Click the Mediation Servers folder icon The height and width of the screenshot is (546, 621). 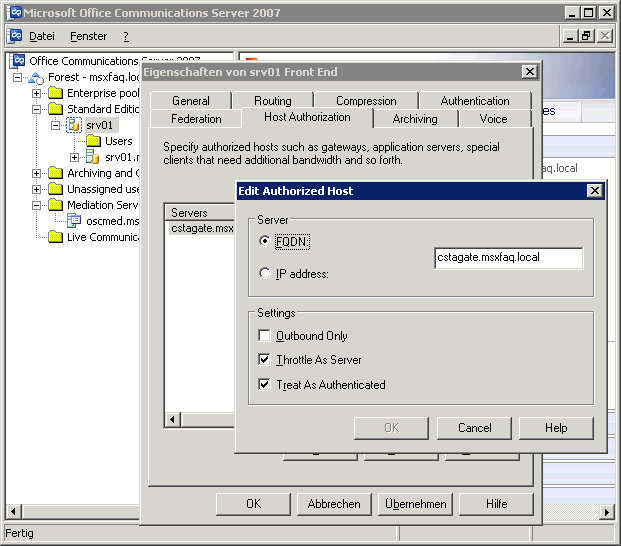pyautogui.click(x=55, y=205)
